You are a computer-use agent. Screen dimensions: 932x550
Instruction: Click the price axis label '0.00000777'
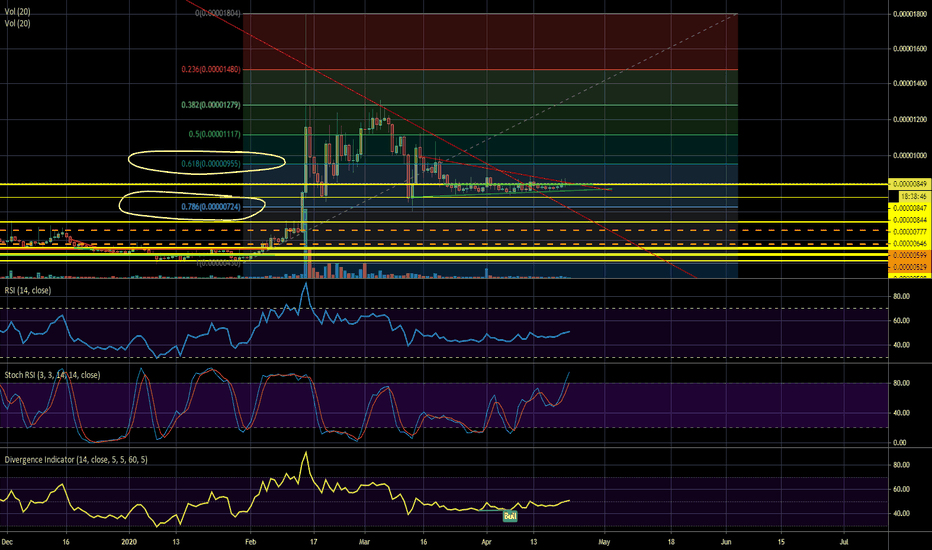tap(909, 232)
